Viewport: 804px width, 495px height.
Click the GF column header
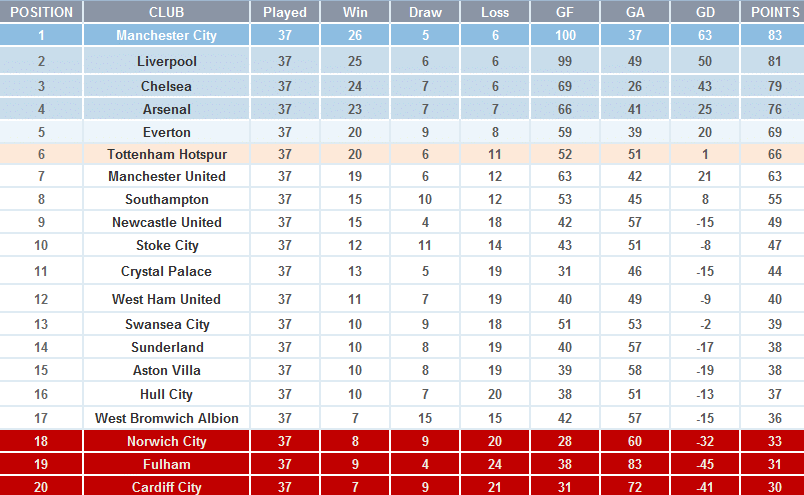point(565,12)
